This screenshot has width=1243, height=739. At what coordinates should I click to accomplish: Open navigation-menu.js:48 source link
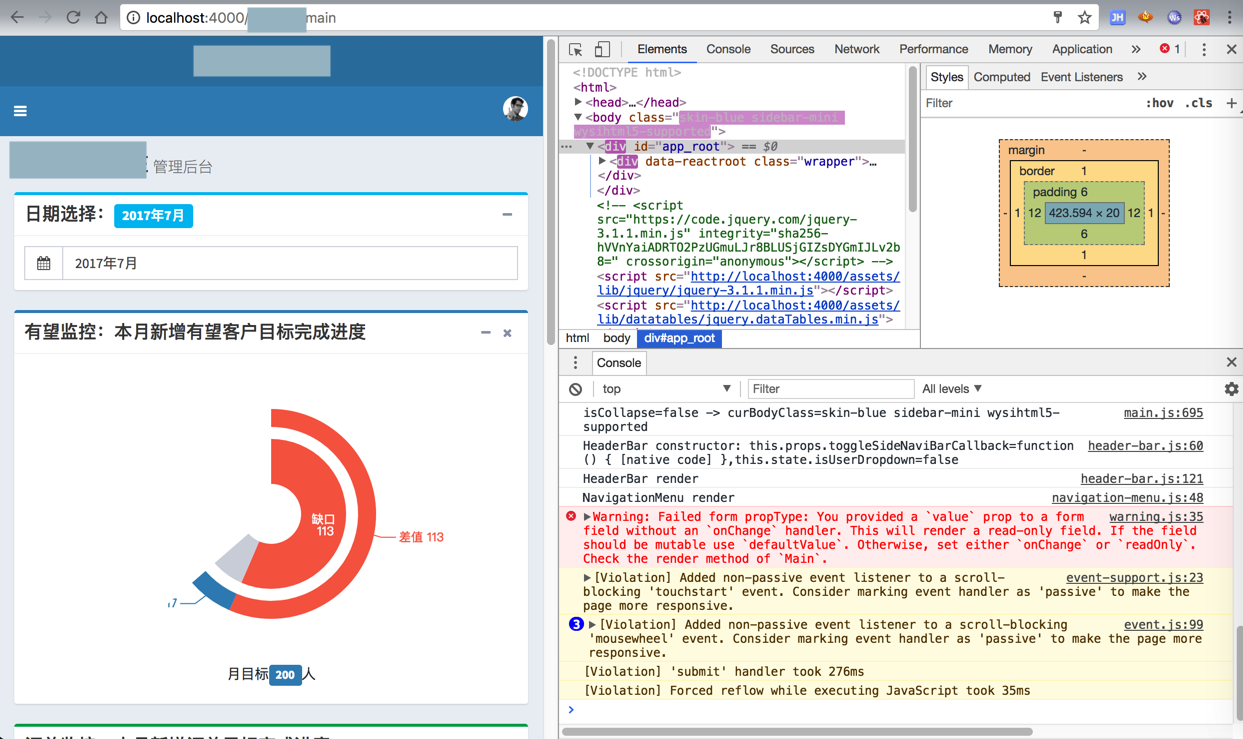point(1127,498)
